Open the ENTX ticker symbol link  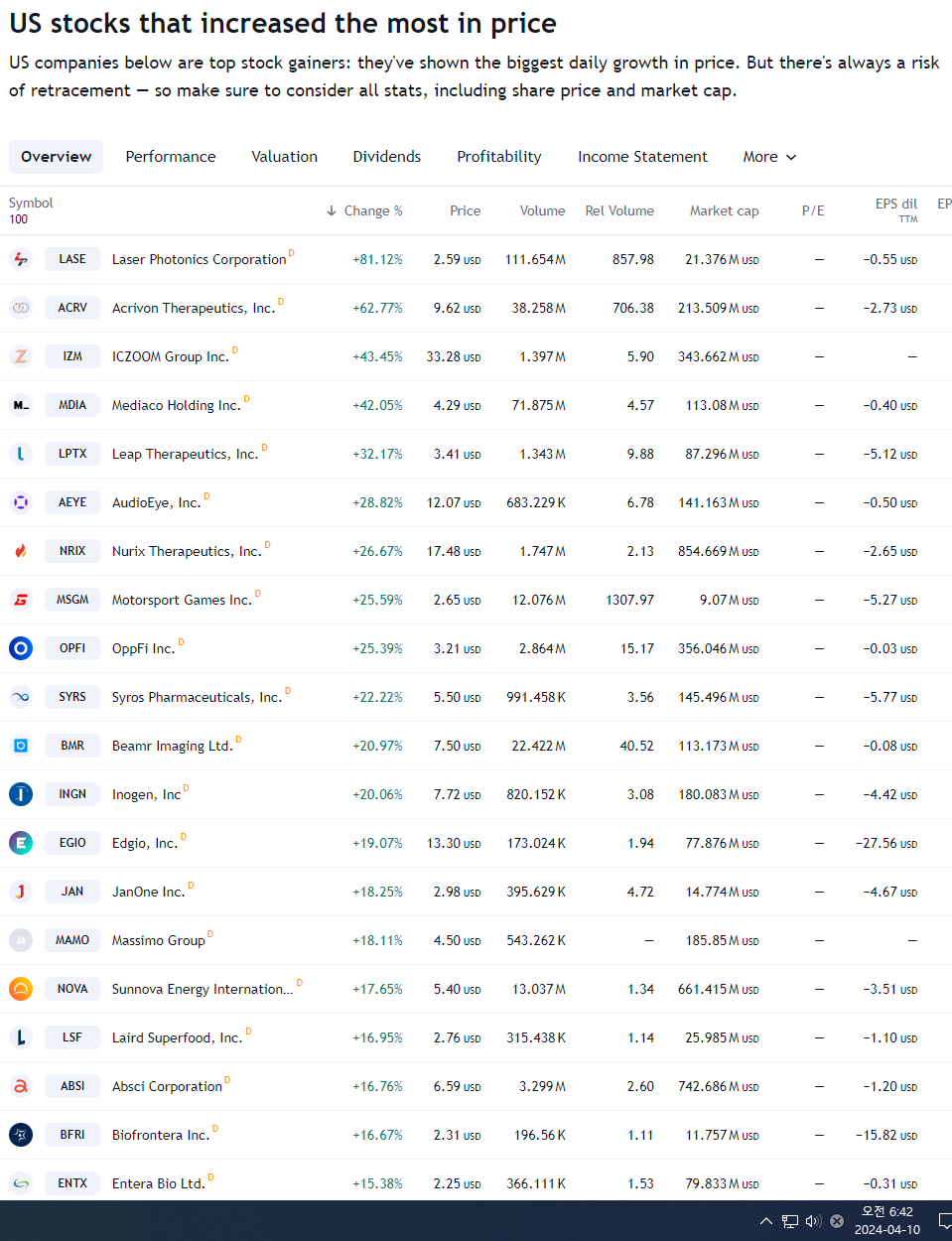[72, 1183]
